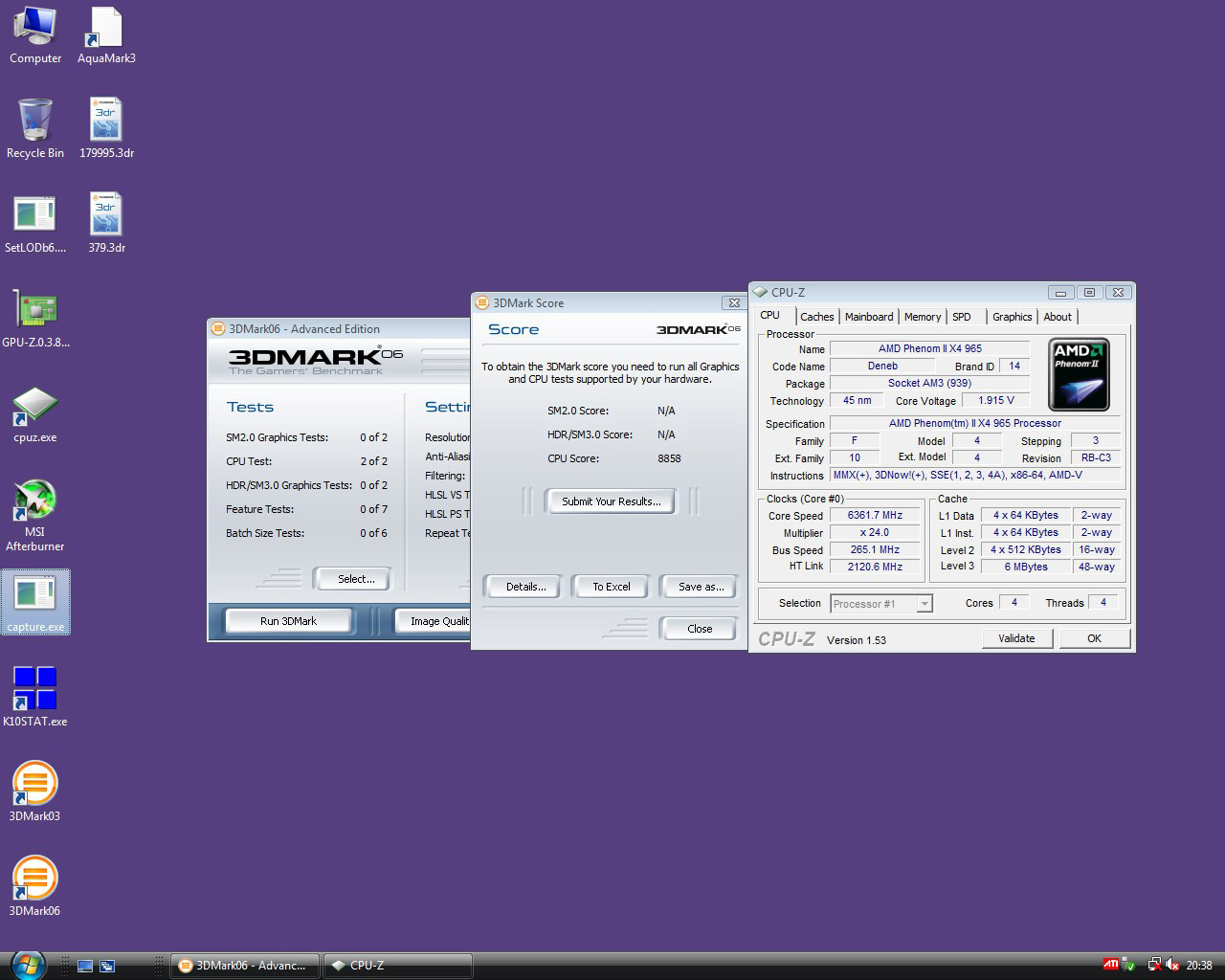Open the Processor #1 selection dropdown
This screenshot has height=980, width=1225.
[881, 603]
